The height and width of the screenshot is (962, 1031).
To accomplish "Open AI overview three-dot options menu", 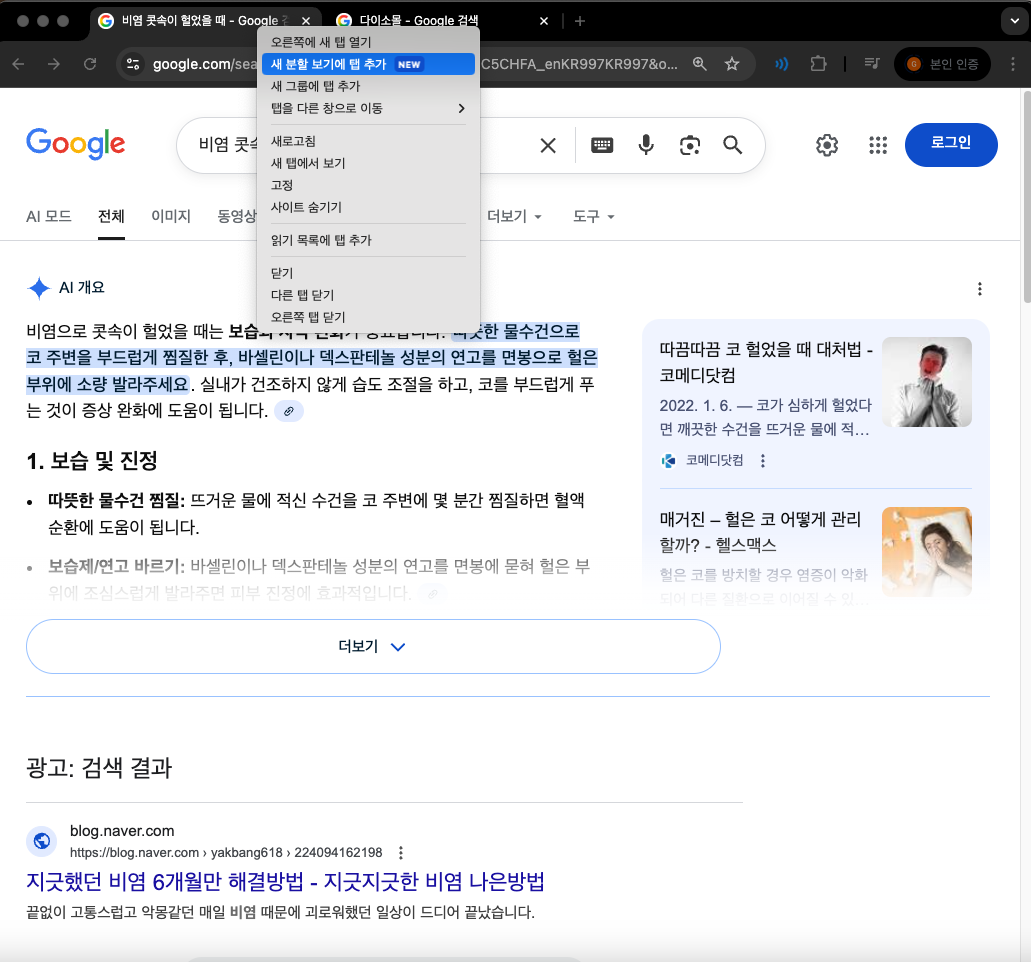I will [979, 289].
